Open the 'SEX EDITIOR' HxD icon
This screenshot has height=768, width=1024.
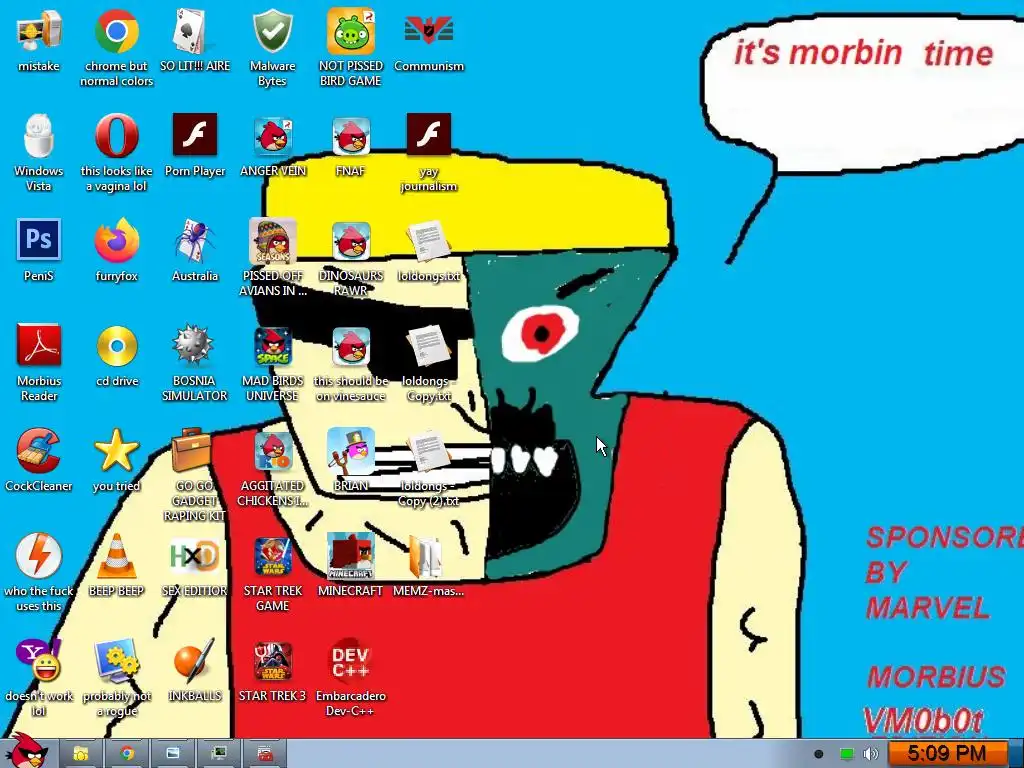[195, 556]
